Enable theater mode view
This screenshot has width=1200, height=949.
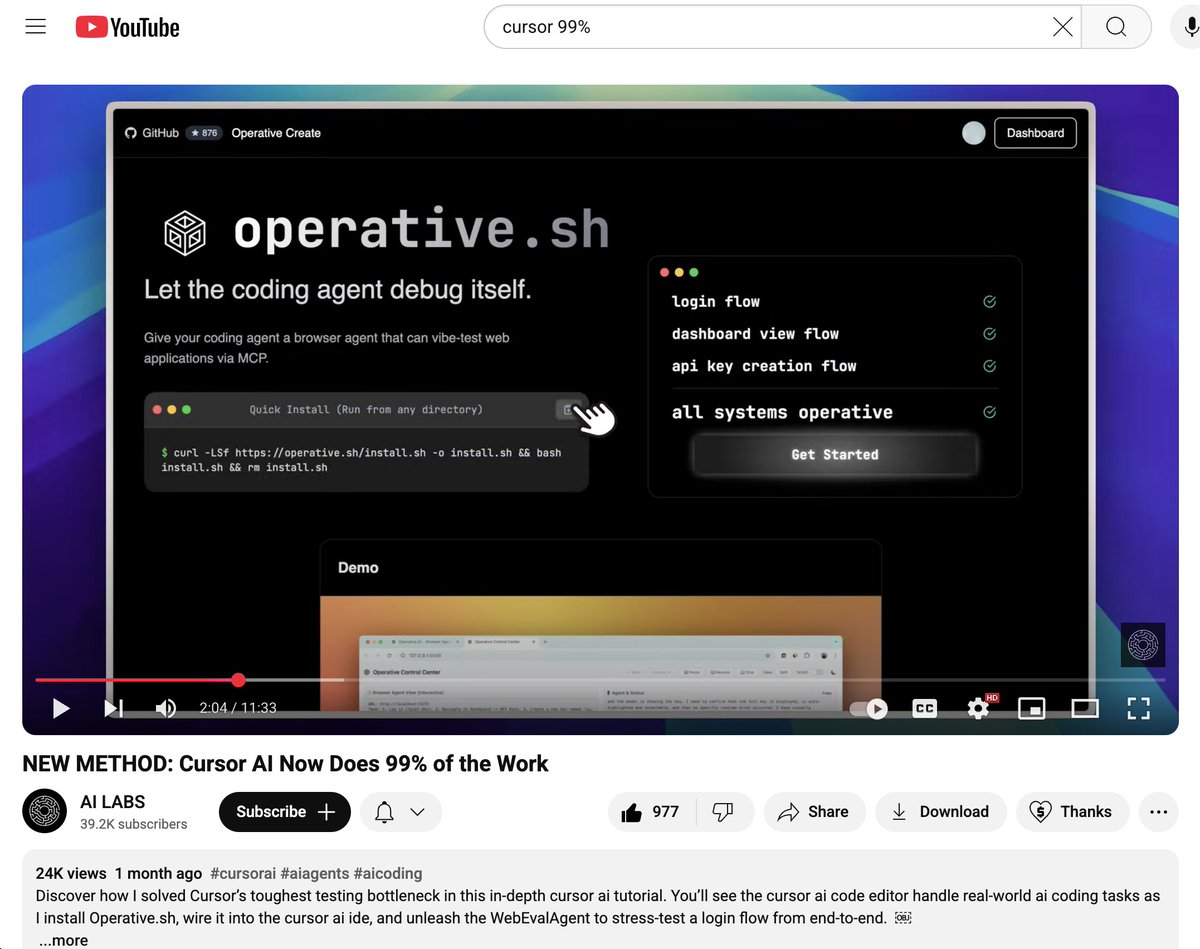(x=1085, y=708)
